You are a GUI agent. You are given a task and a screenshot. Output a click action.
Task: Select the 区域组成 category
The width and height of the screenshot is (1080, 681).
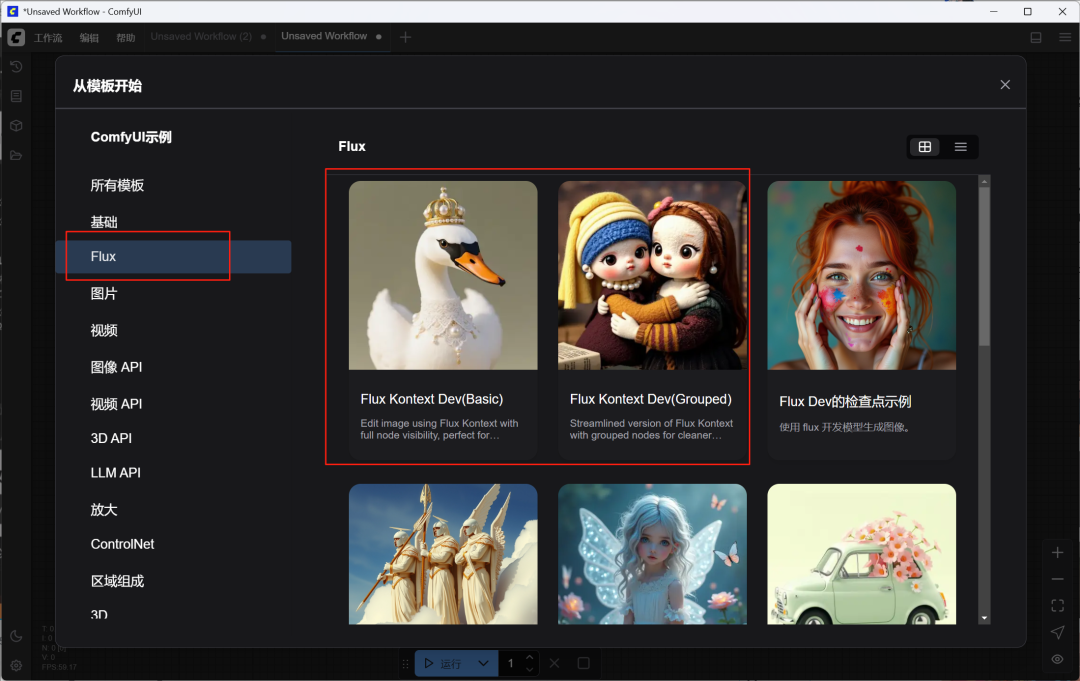pyautogui.click(x=174, y=581)
